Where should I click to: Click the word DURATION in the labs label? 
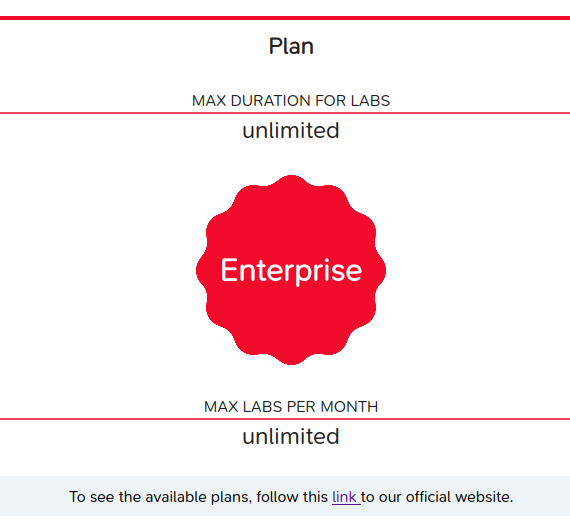pos(271,101)
